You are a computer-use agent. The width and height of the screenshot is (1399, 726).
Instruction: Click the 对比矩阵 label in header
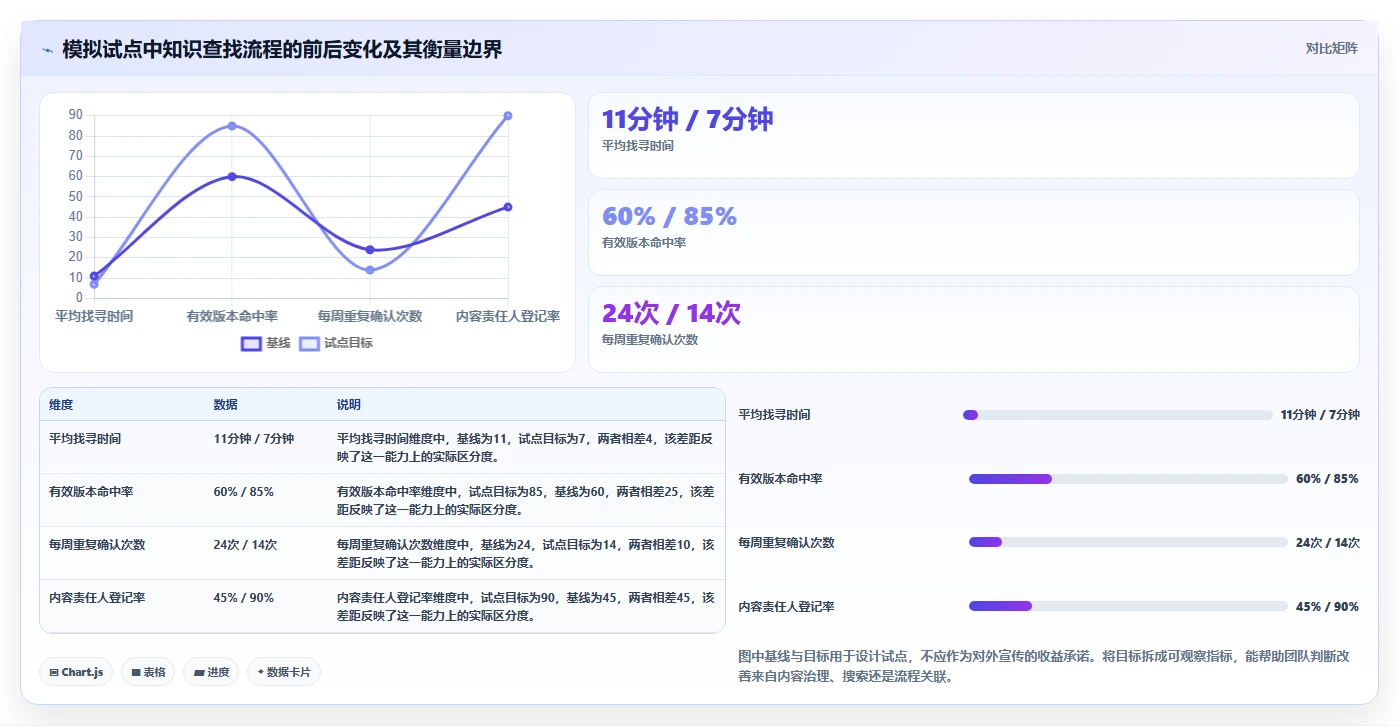click(1331, 48)
